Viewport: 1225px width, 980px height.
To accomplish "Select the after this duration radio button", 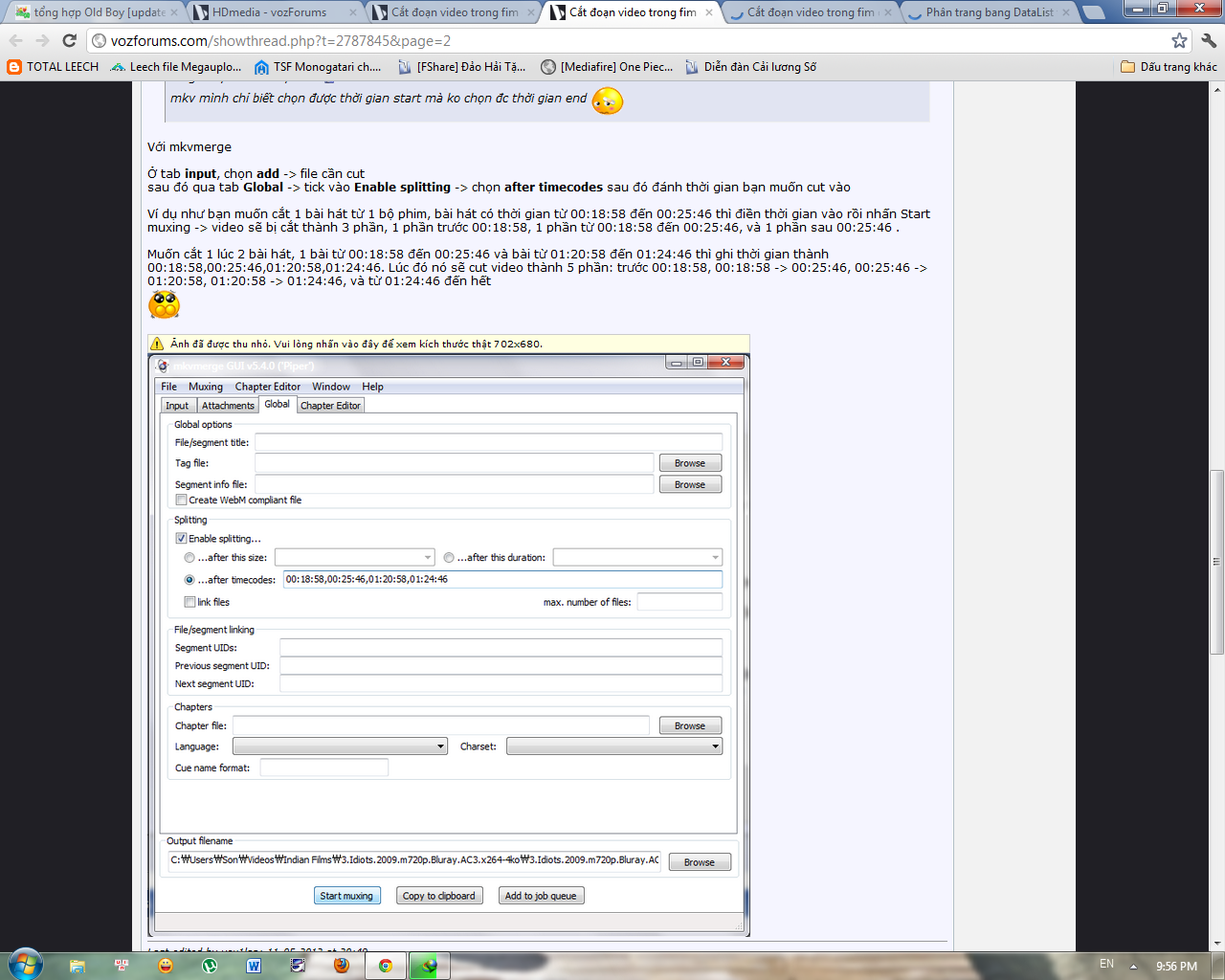I will (449, 557).
